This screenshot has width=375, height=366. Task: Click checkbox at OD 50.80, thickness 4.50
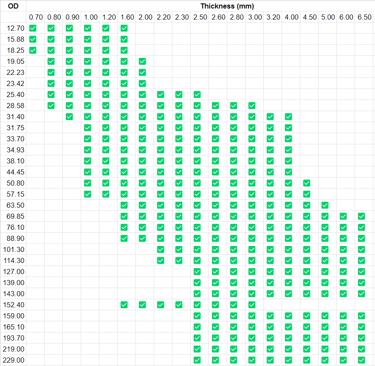(x=307, y=183)
